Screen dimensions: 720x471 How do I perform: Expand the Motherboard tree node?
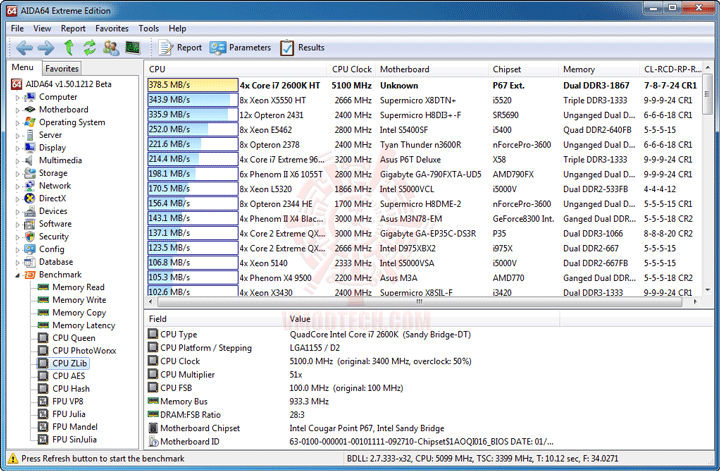(16, 110)
